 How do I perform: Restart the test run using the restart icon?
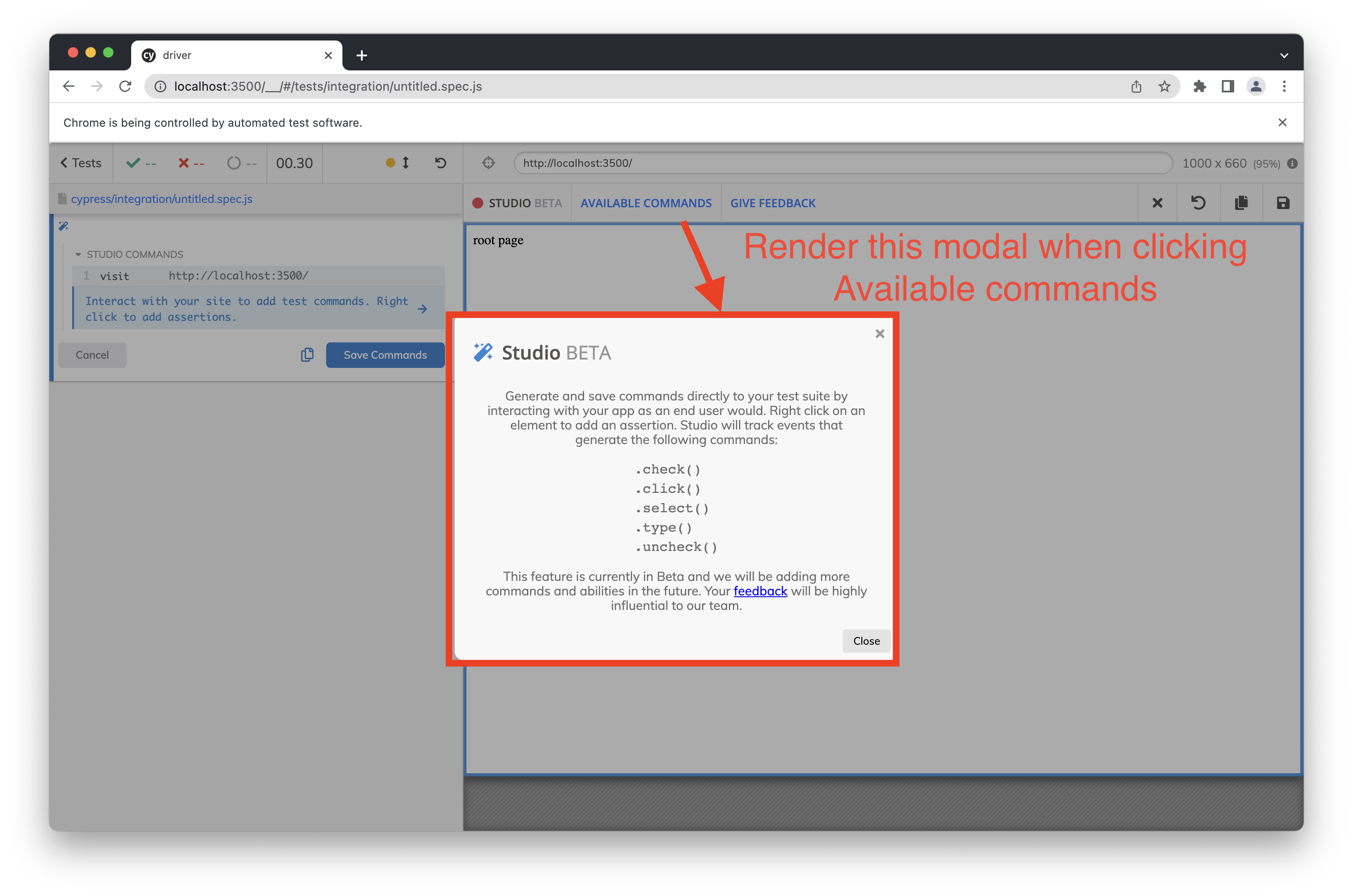[x=440, y=163]
